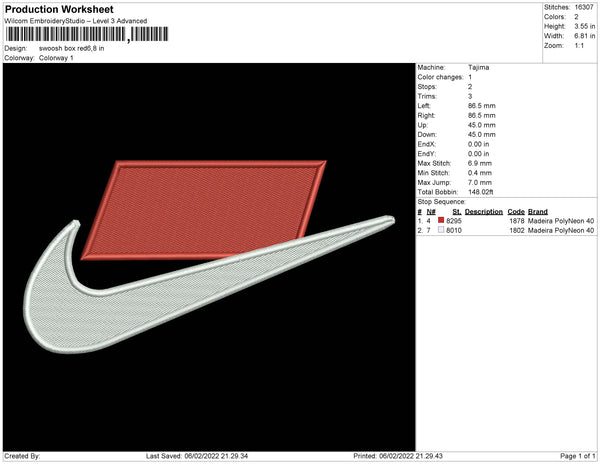
Task: Click the barcode below the worksheet title
Action: 86,34
